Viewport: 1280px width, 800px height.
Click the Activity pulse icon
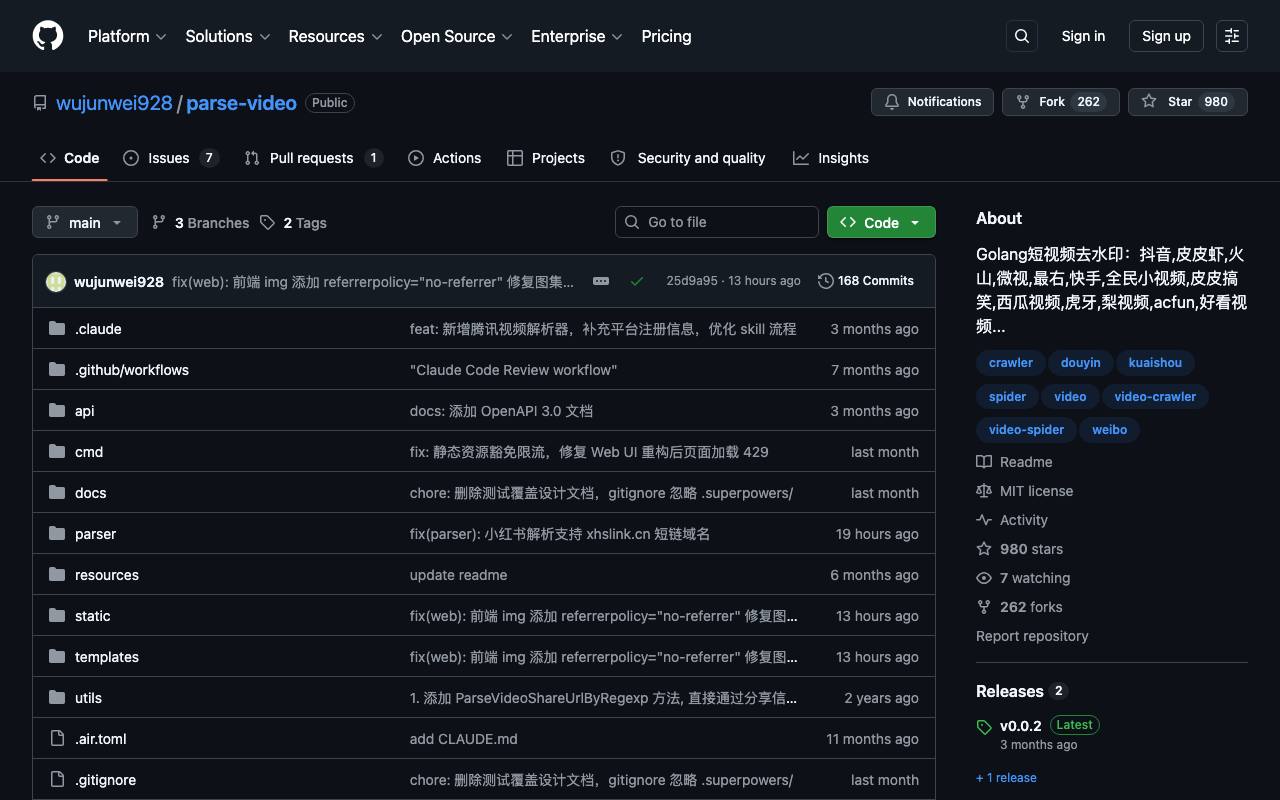pos(984,520)
